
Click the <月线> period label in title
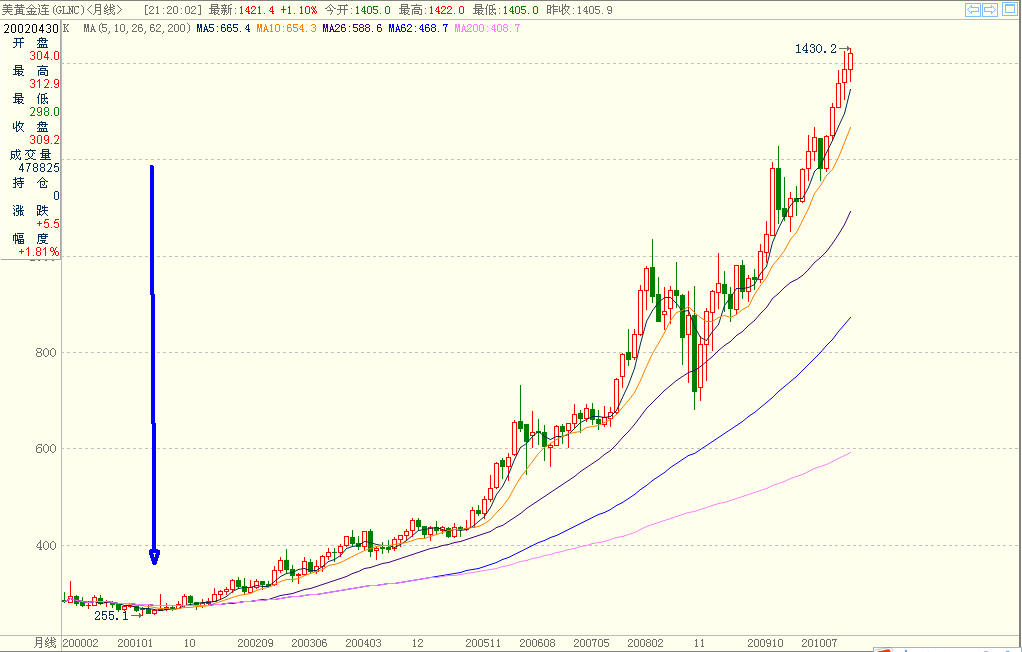pyautogui.click(x=104, y=10)
